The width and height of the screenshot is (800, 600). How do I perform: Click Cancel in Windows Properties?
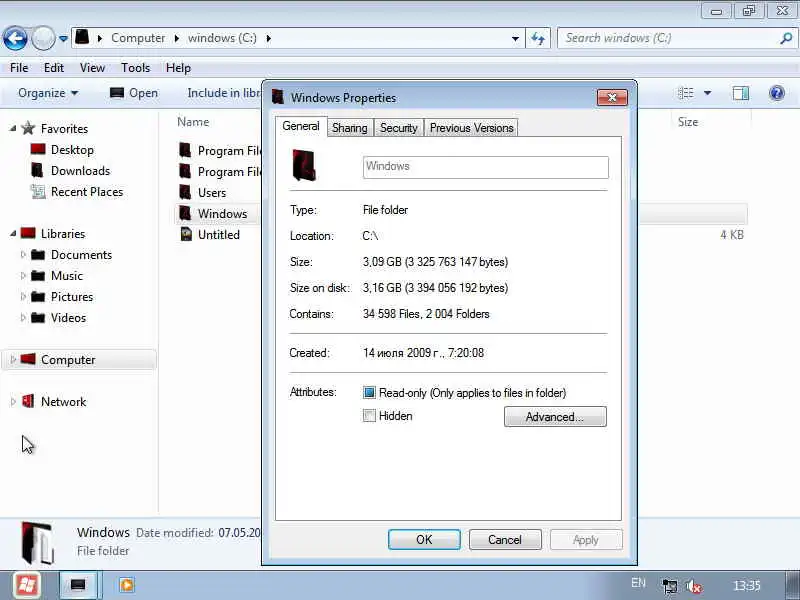click(505, 540)
